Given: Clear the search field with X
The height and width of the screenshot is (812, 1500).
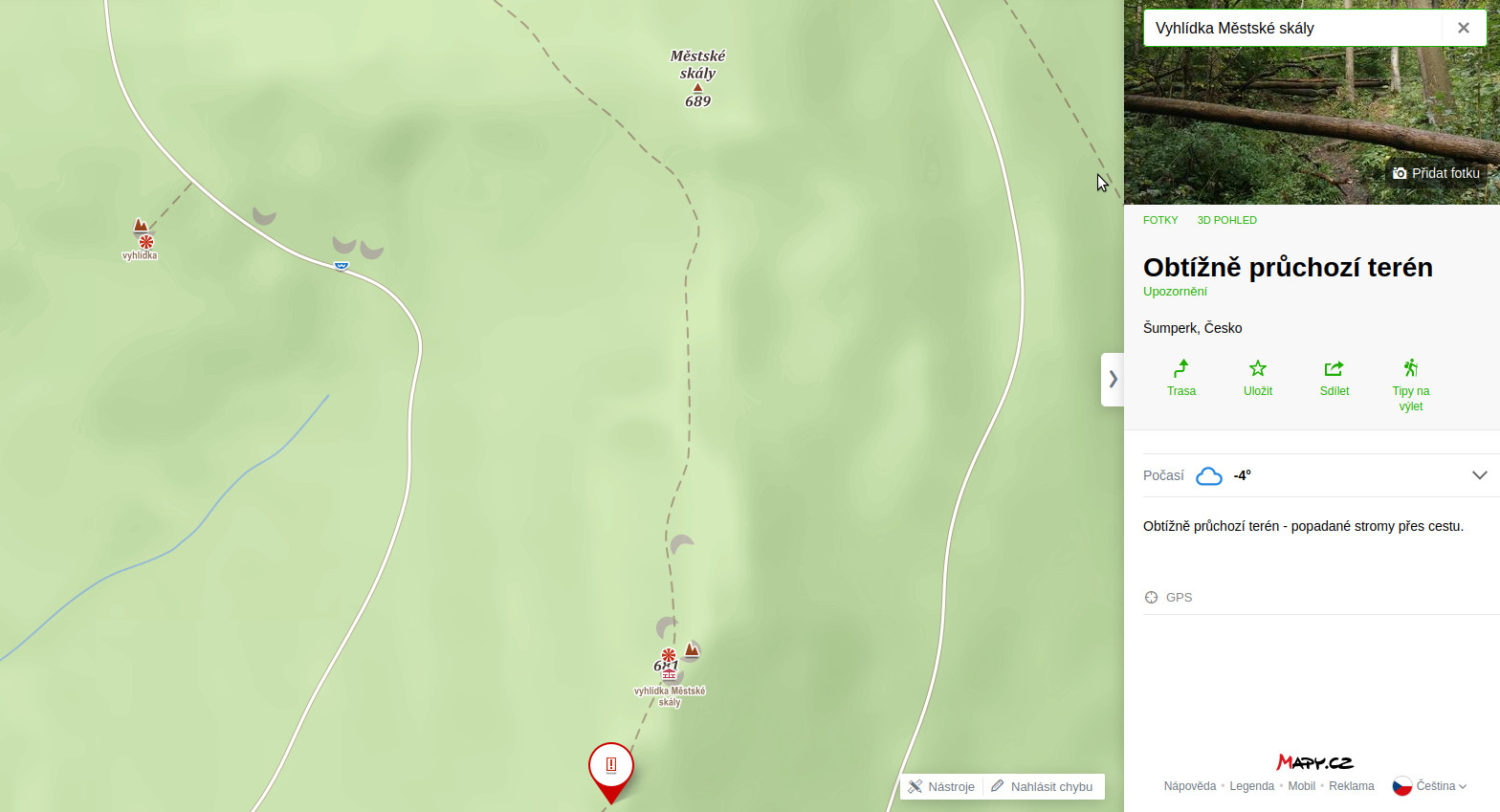Looking at the screenshot, I should (x=1464, y=28).
